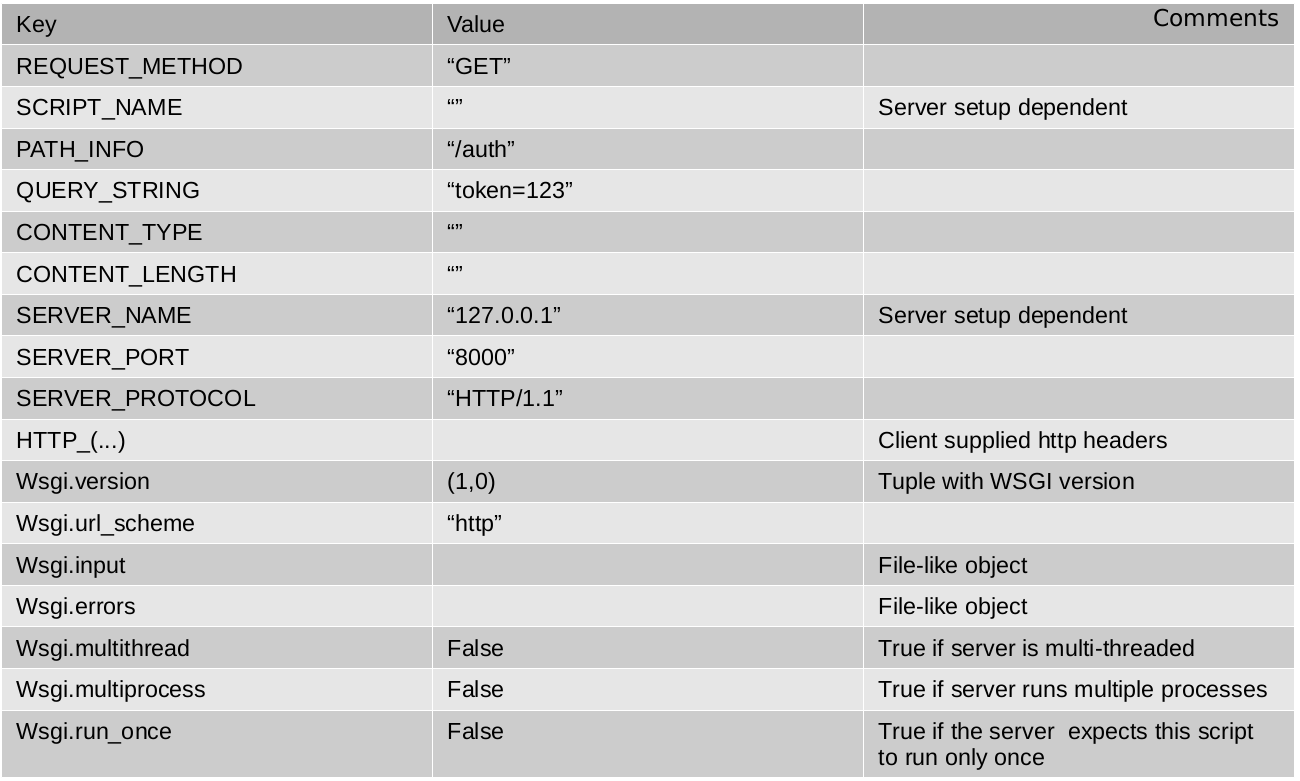Select the REQUEST_METHOD key cell
Viewport: 1300px width, 781px height.
click(129, 67)
